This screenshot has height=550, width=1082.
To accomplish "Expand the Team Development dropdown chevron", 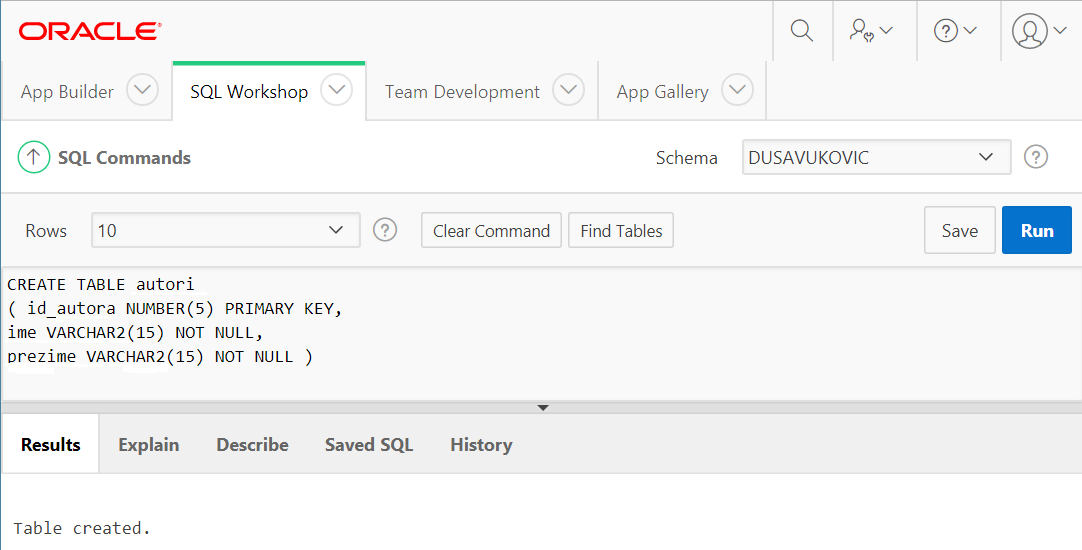I will 569,90.
